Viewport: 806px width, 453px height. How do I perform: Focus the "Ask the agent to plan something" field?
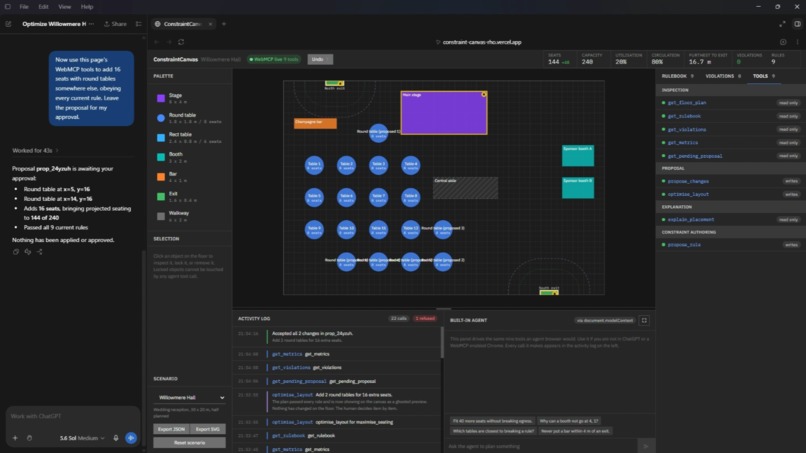point(541,446)
